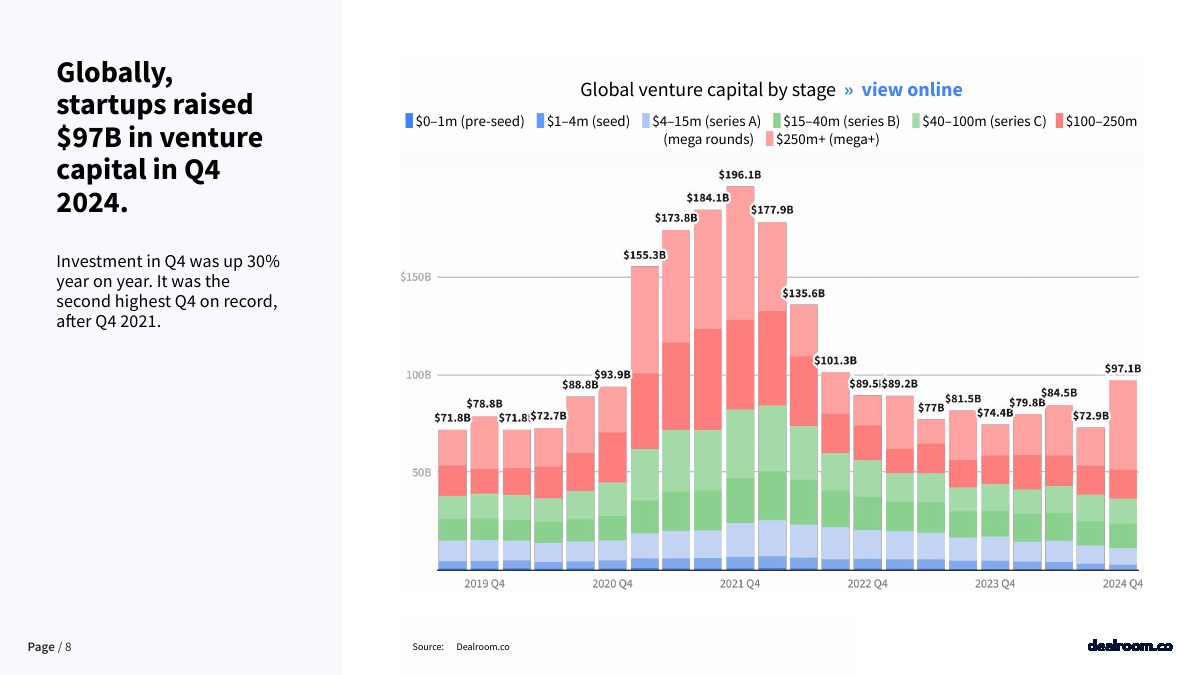Click the $196.1B peak bar label
This screenshot has height=675, width=1200.
tap(739, 175)
